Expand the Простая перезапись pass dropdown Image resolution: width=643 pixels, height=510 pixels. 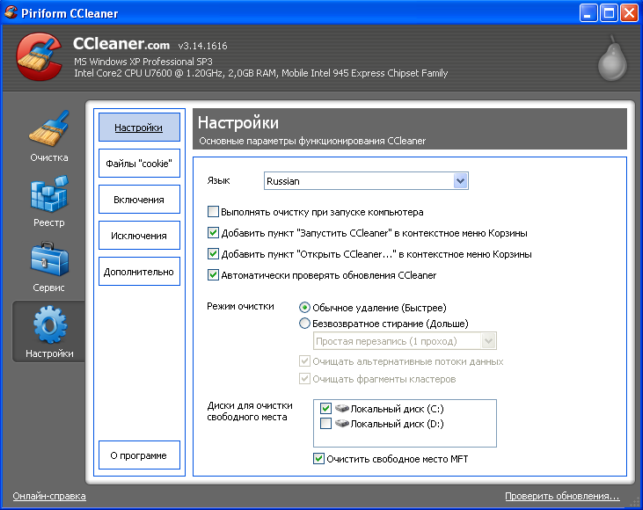405,341
